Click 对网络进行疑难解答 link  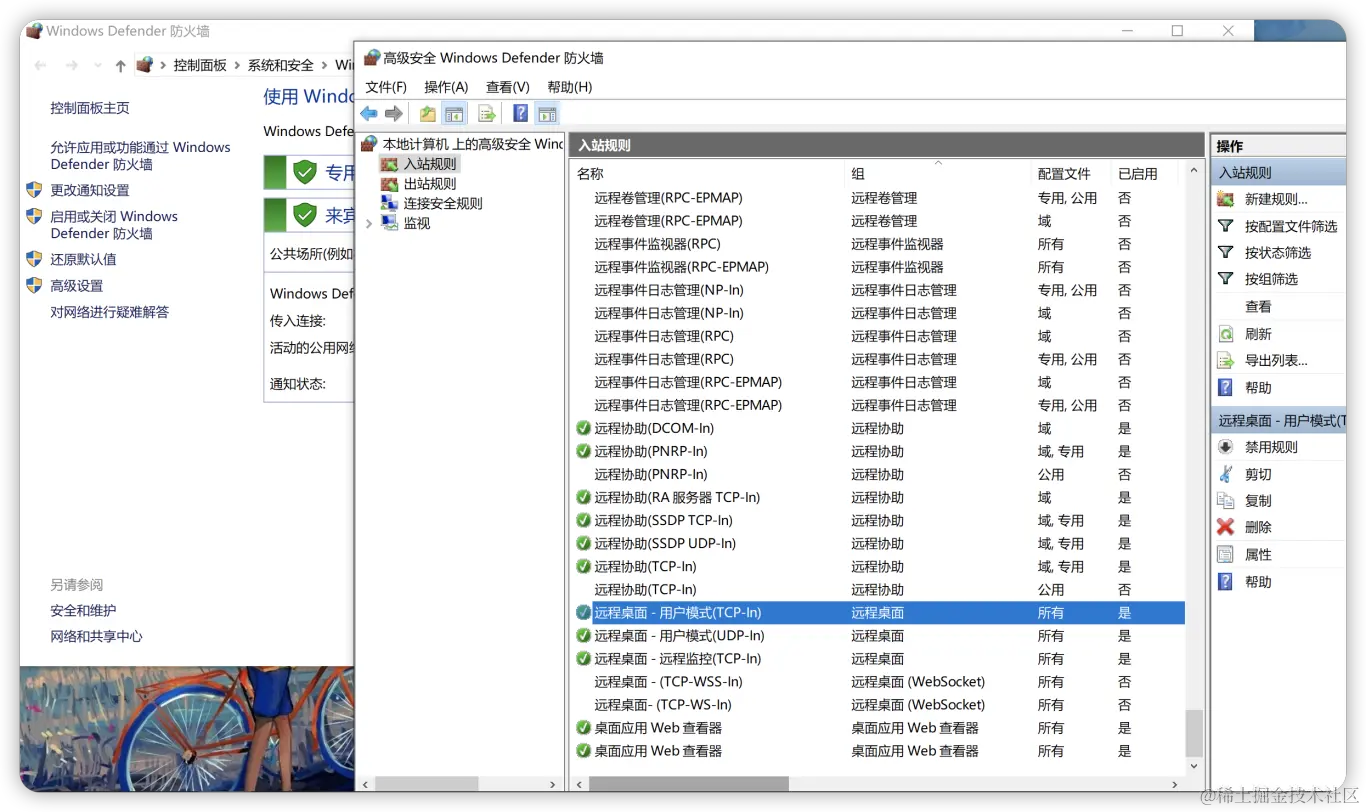click(x=110, y=312)
